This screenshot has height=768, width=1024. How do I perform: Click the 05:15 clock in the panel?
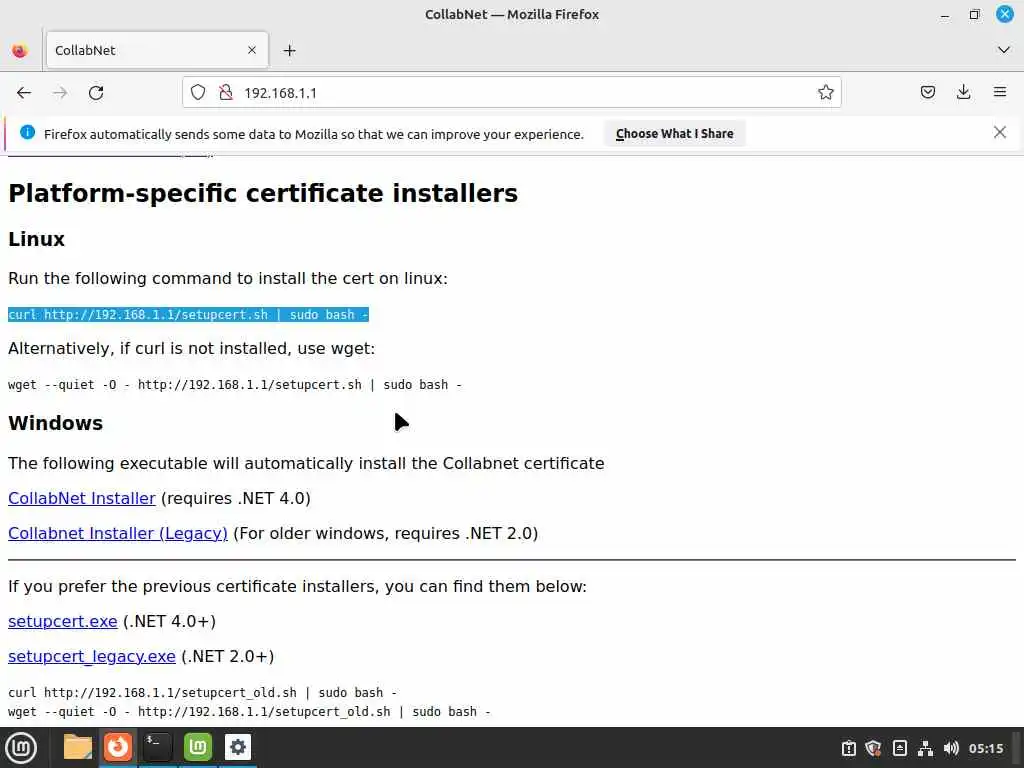[x=985, y=748]
